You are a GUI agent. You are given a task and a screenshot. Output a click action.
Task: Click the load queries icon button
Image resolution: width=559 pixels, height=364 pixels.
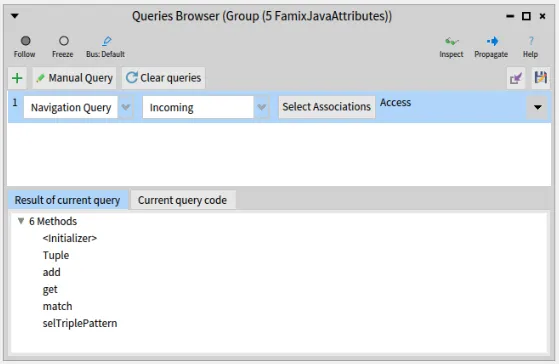click(x=516, y=78)
